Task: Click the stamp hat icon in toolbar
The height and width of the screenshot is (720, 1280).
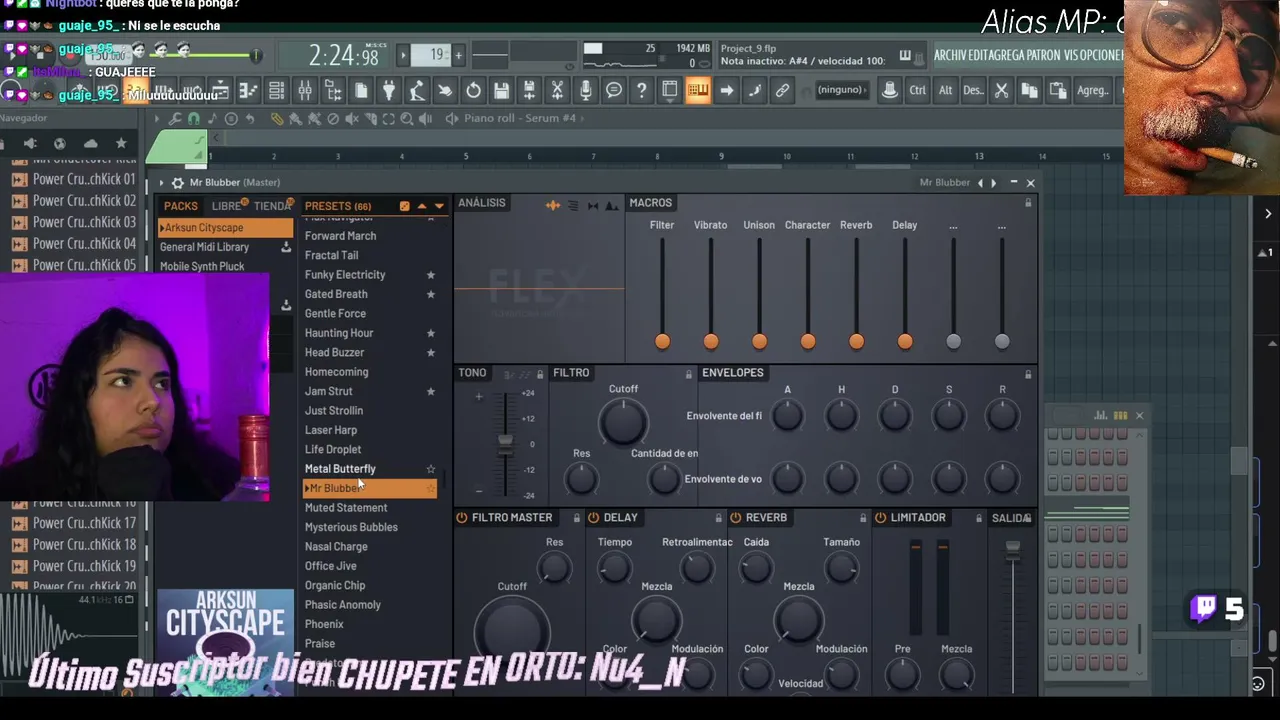Action: point(889,90)
